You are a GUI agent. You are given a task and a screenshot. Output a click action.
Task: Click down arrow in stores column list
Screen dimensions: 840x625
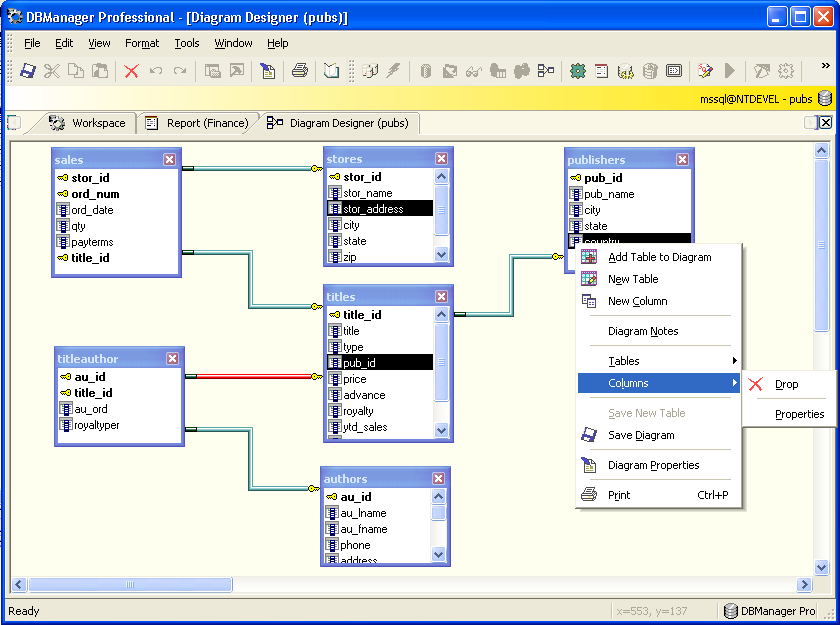click(441, 255)
